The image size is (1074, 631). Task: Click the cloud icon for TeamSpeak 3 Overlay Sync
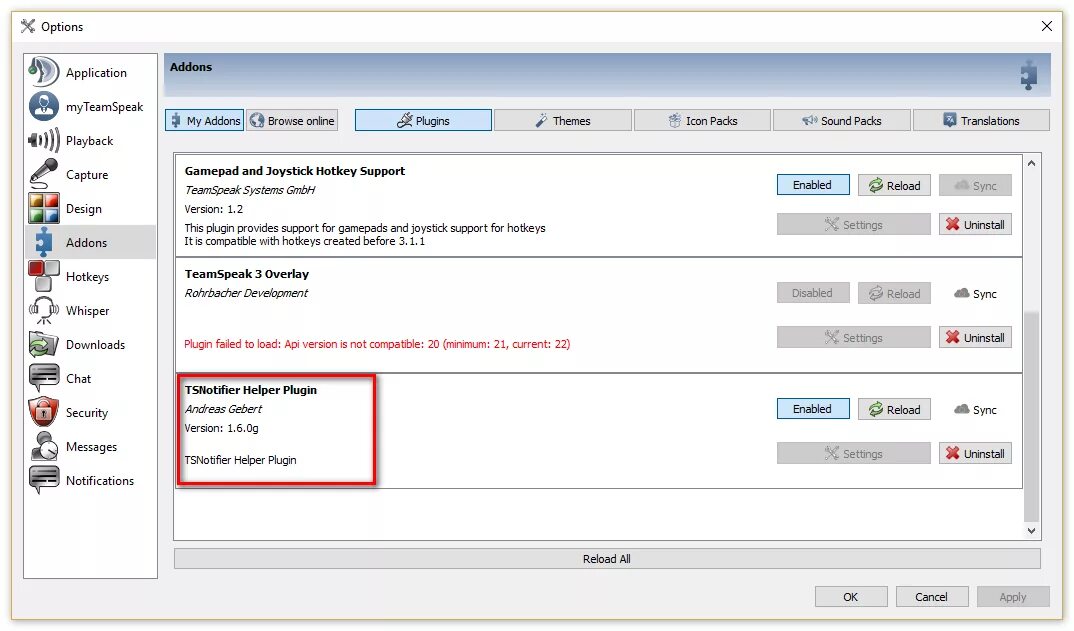click(962, 293)
